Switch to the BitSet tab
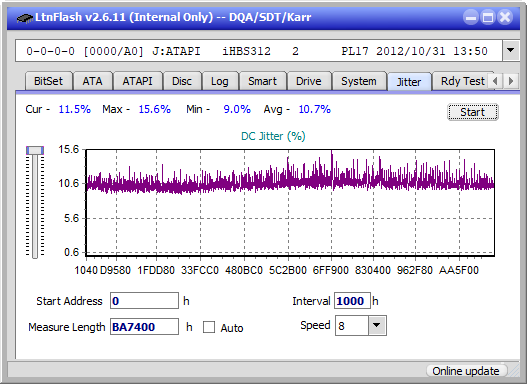 pyautogui.click(x=48, y=81)
